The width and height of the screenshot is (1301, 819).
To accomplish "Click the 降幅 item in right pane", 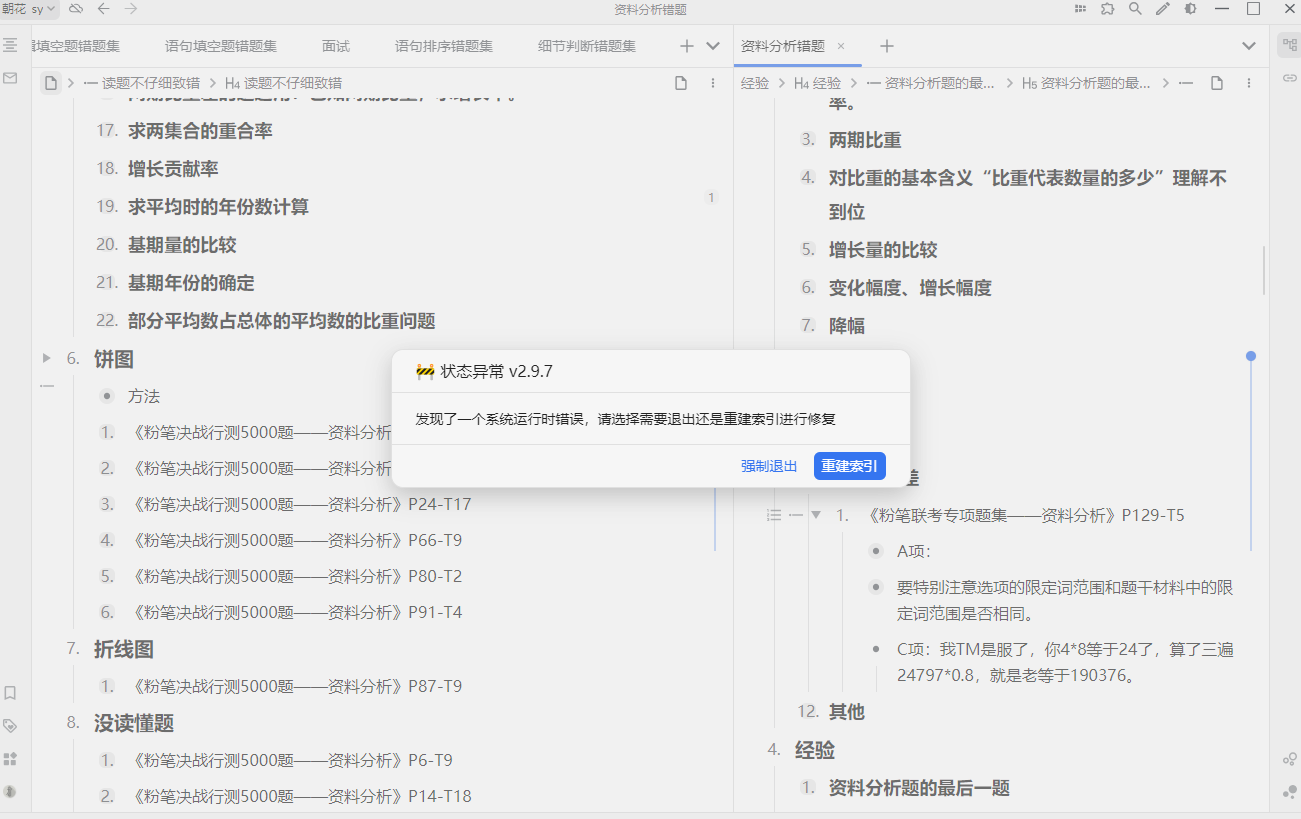I will click(847, 326).
